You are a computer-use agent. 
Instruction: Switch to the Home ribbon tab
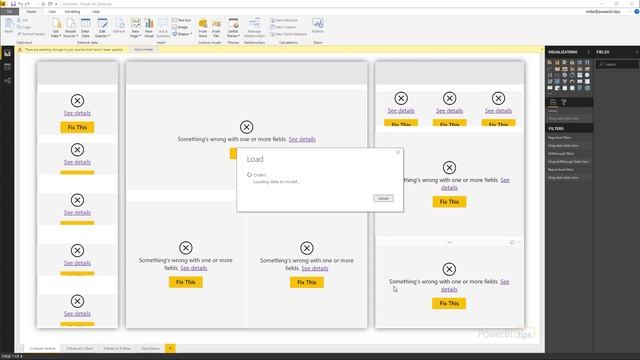click(x=31, y=12)
